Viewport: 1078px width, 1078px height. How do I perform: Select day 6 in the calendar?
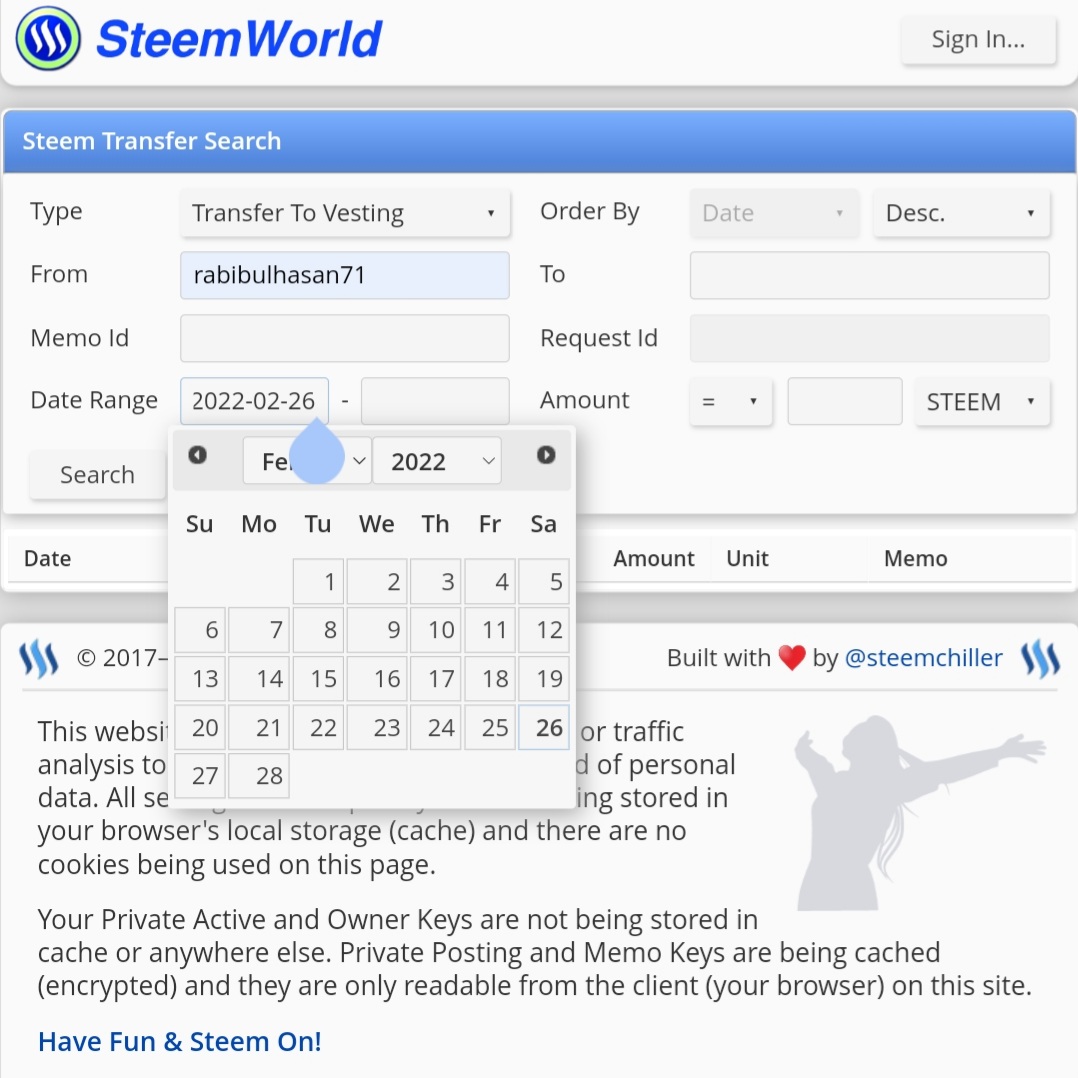pos(199,630)
